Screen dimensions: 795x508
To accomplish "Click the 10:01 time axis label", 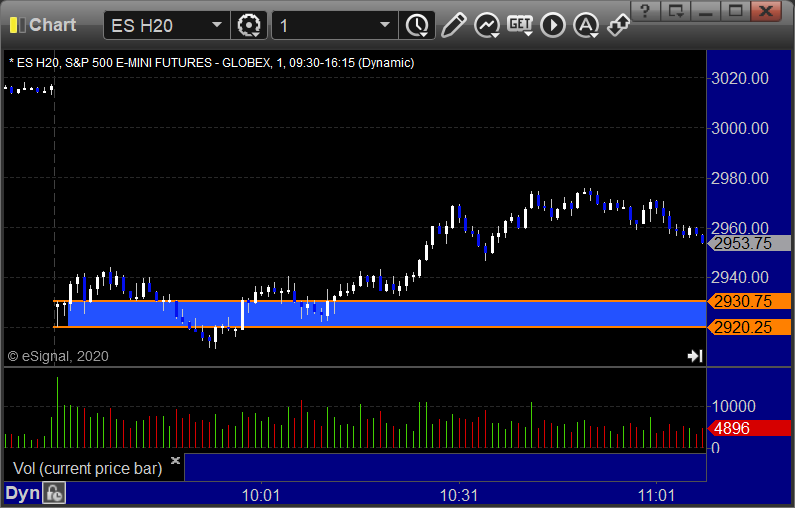I will 261,495.
